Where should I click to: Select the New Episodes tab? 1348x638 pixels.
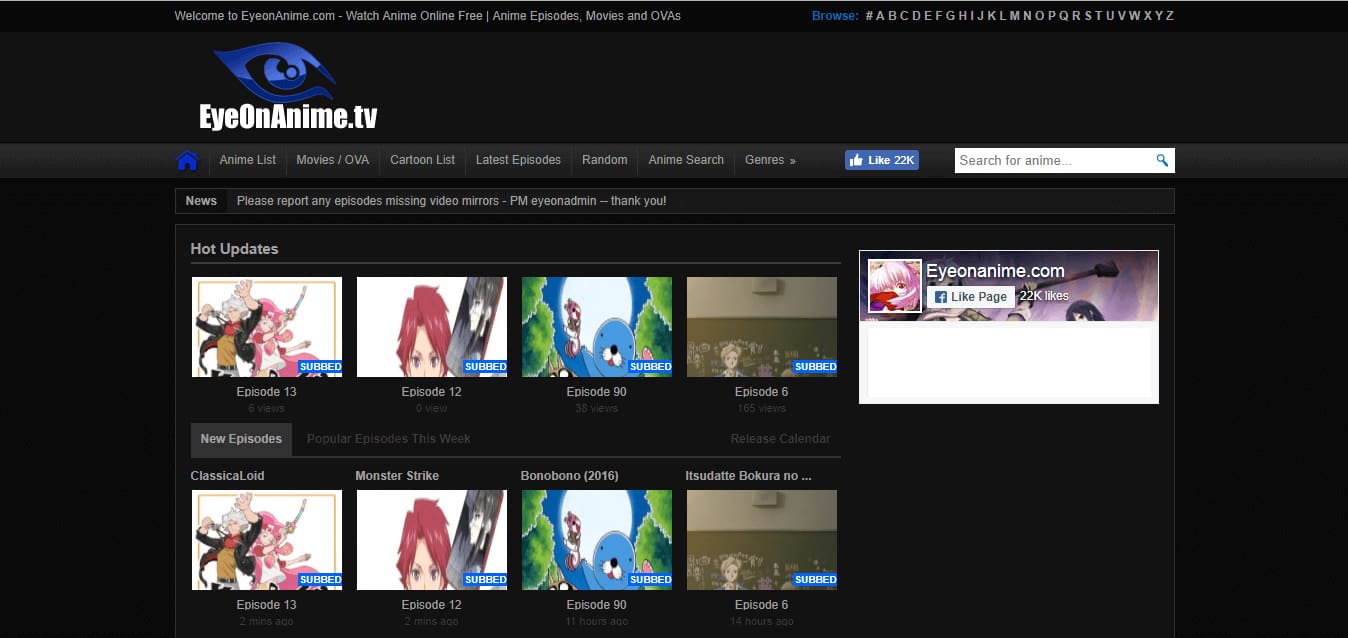[x=241, y=439]
